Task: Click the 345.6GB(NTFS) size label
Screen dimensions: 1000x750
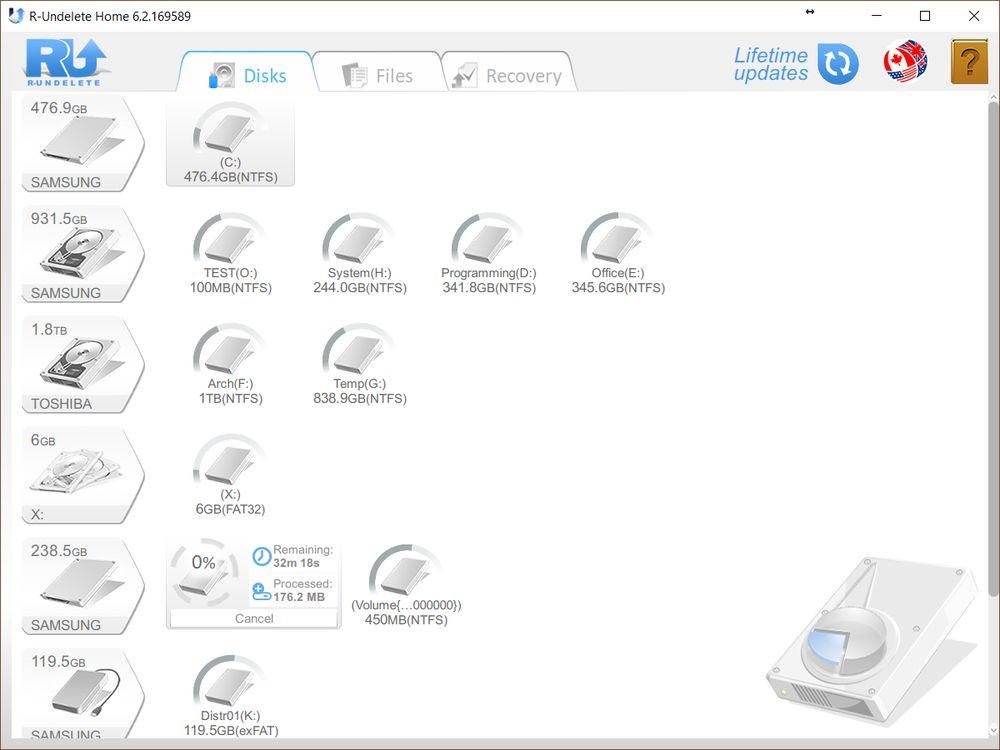Action: point(618,288)
